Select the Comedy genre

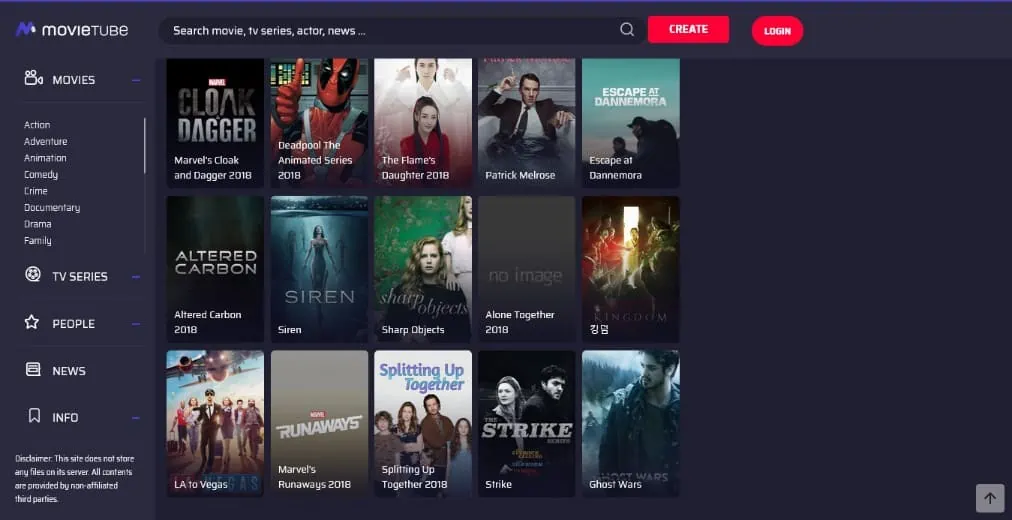tap(41, 175)
